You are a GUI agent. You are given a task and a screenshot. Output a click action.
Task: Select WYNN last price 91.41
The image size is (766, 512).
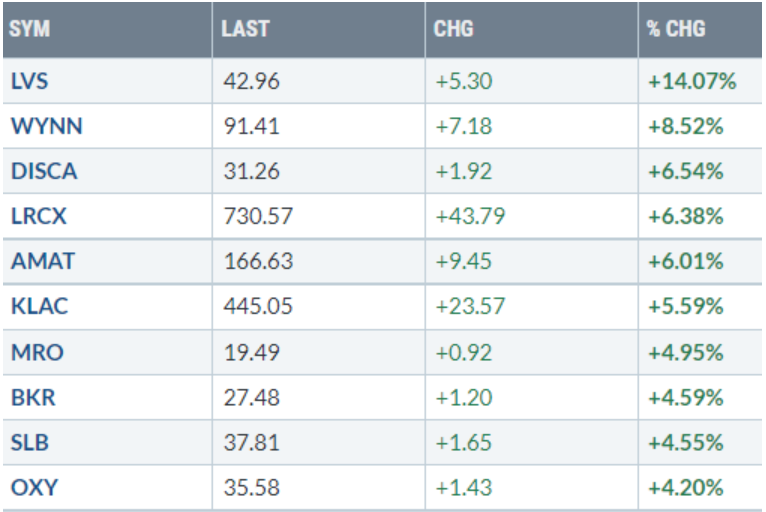pos(251,126)
